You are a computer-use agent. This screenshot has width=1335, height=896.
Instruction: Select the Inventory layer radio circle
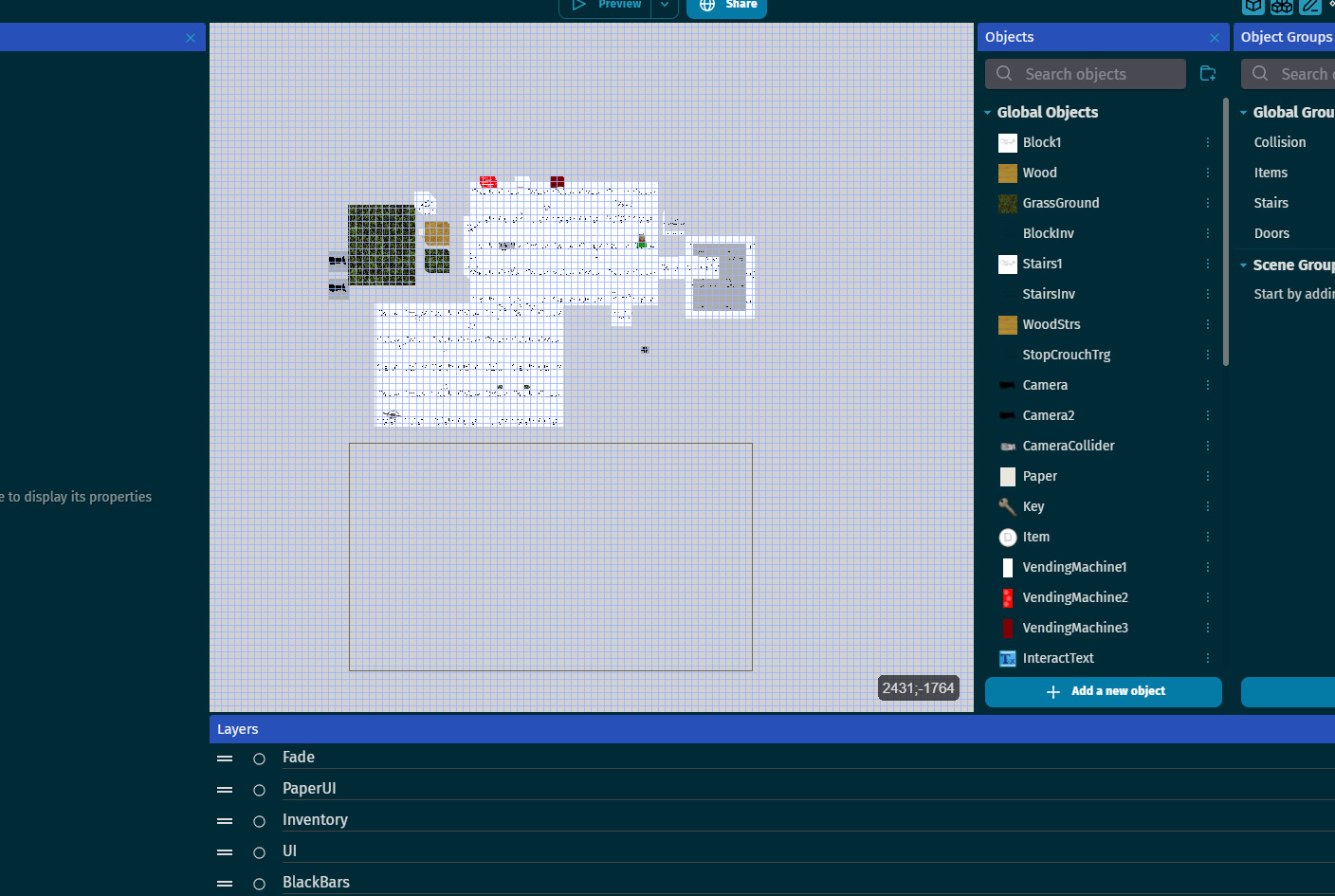(259, 821)
